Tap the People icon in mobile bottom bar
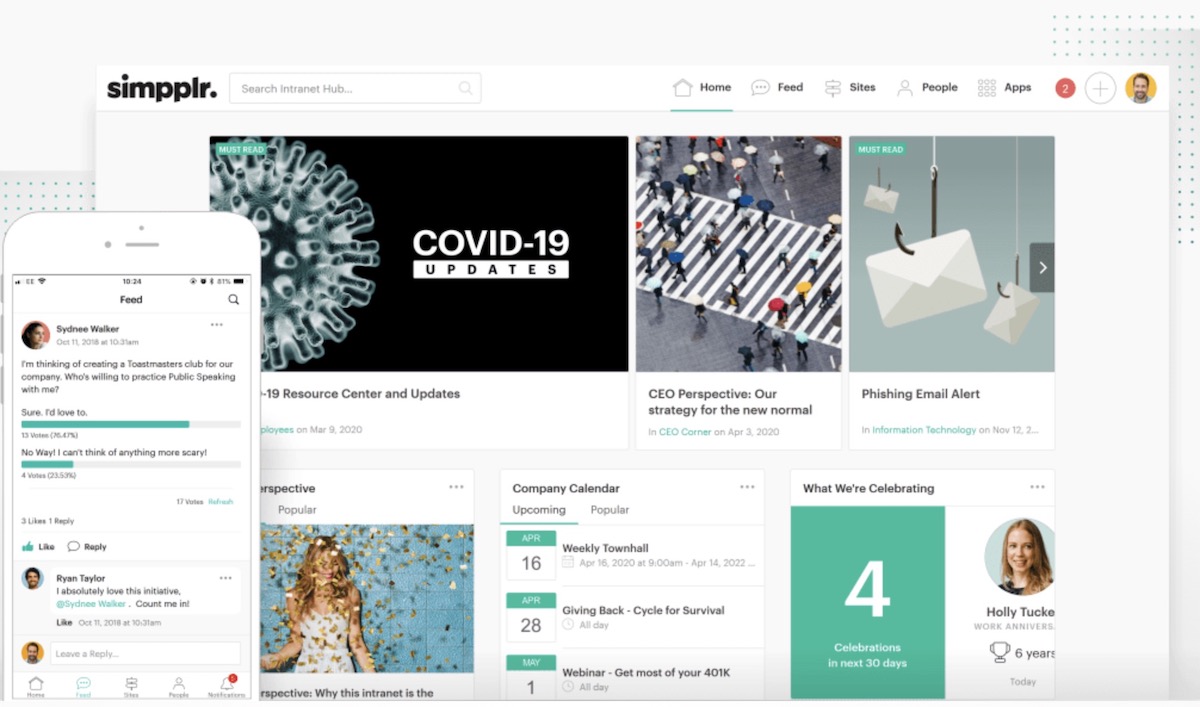 click(x=179, y=686)
